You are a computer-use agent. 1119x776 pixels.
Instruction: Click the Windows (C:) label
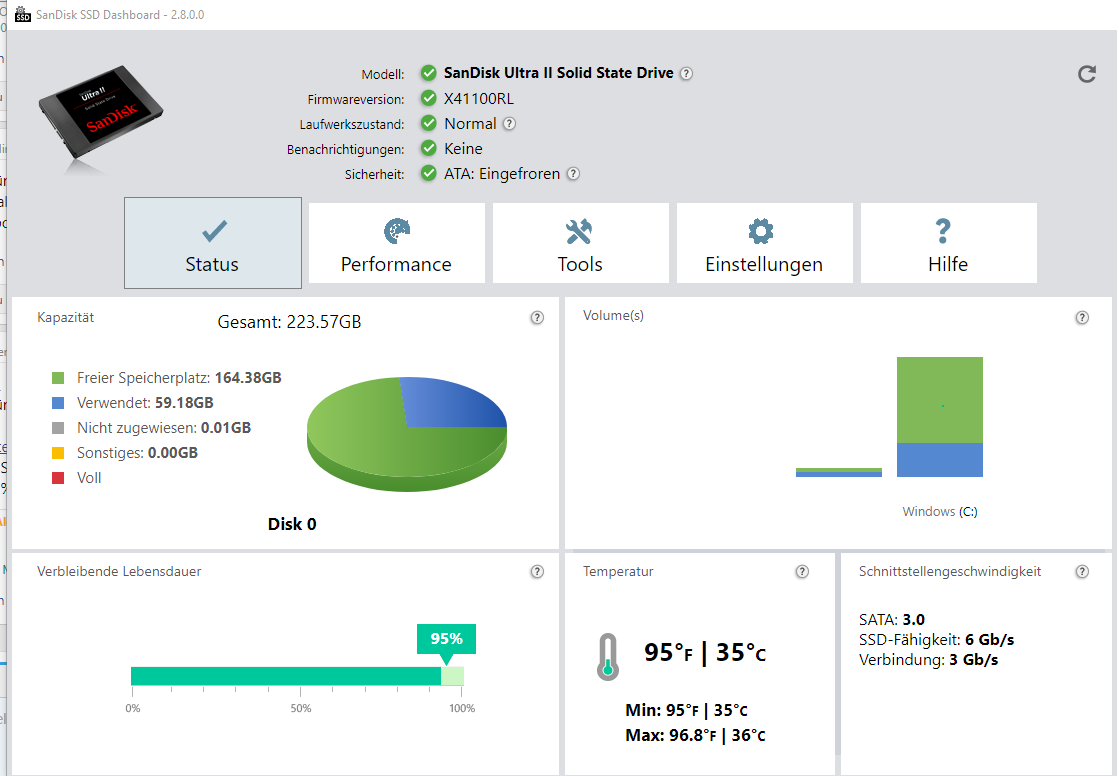pyautogui.click(x=940, y=512)
